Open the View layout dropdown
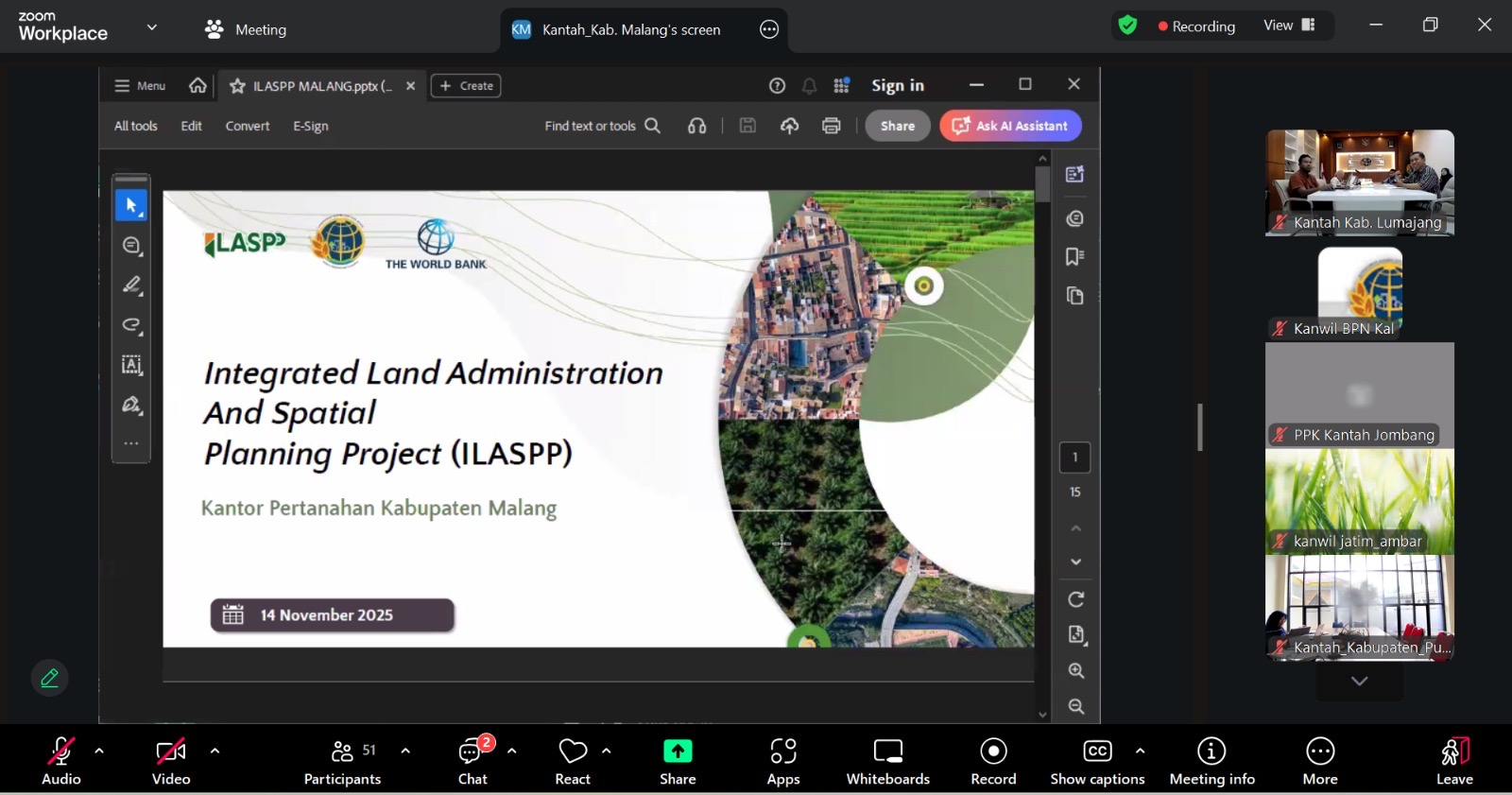Screen dimensions: 1512x795 [x=1289, y=26]
